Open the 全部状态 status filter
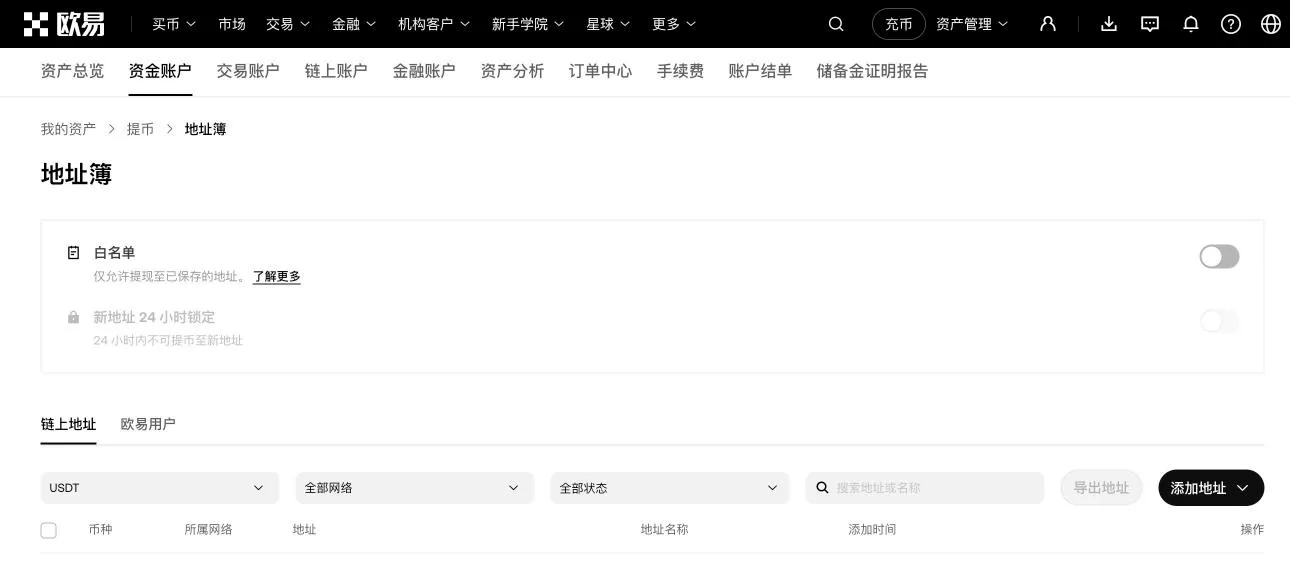This screenshot has width=1290, height=570. tap(670, 488)
